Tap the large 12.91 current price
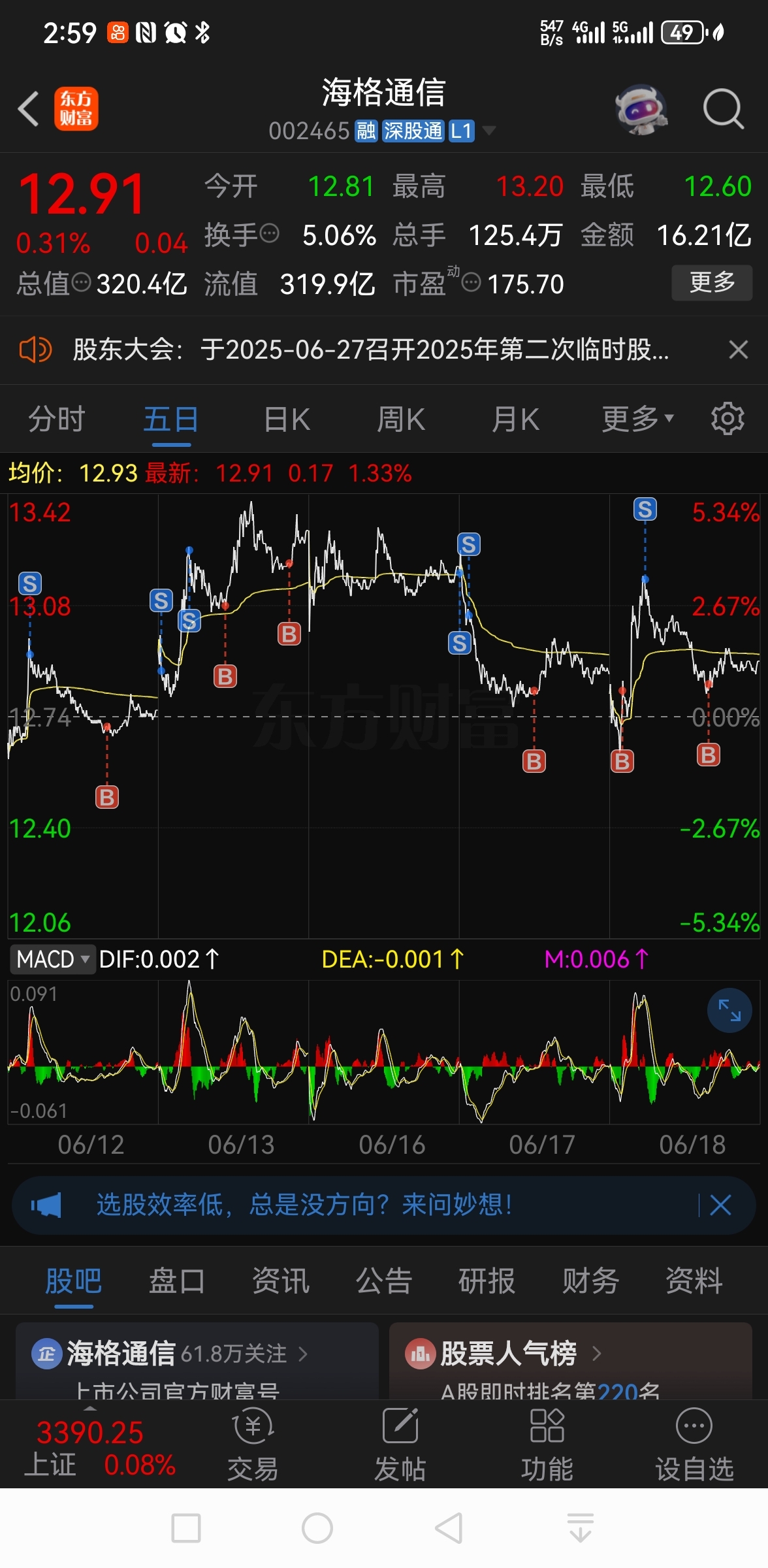Image resolution: width=768 pixels, height=1568 pixels. [82, 193]
